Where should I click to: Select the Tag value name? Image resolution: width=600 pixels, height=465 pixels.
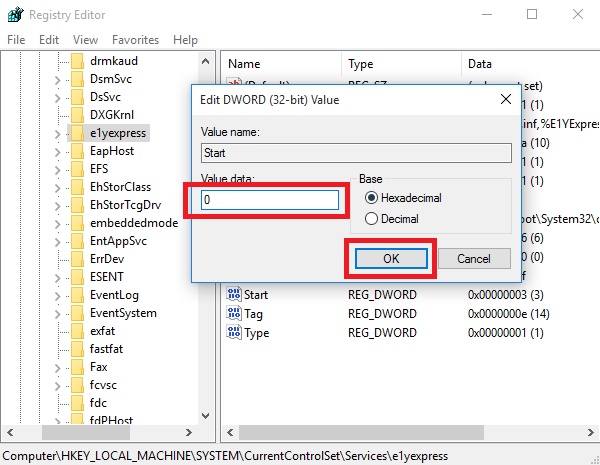(253, 314)
